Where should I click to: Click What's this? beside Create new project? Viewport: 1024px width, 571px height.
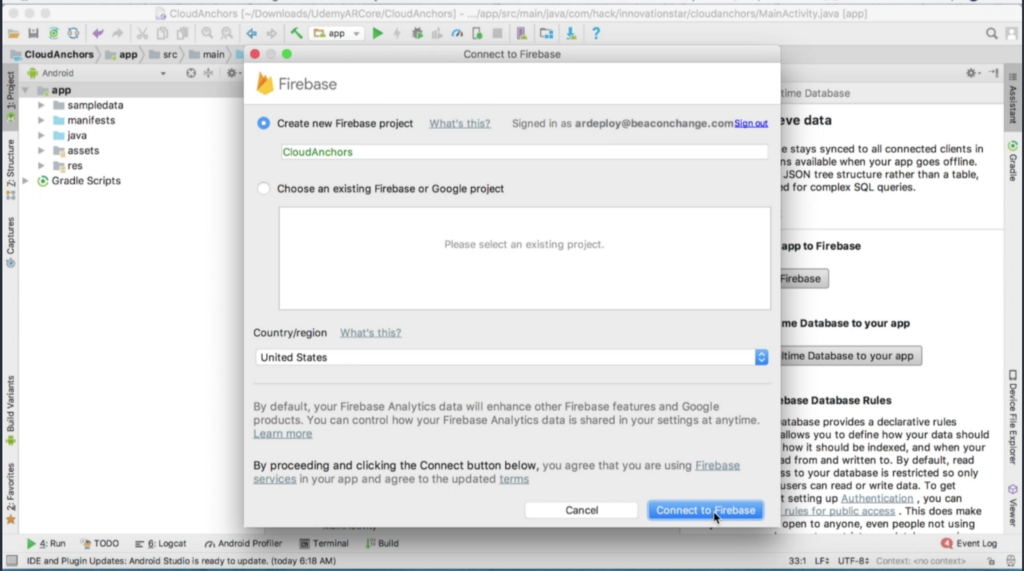[x=459, y=123]
